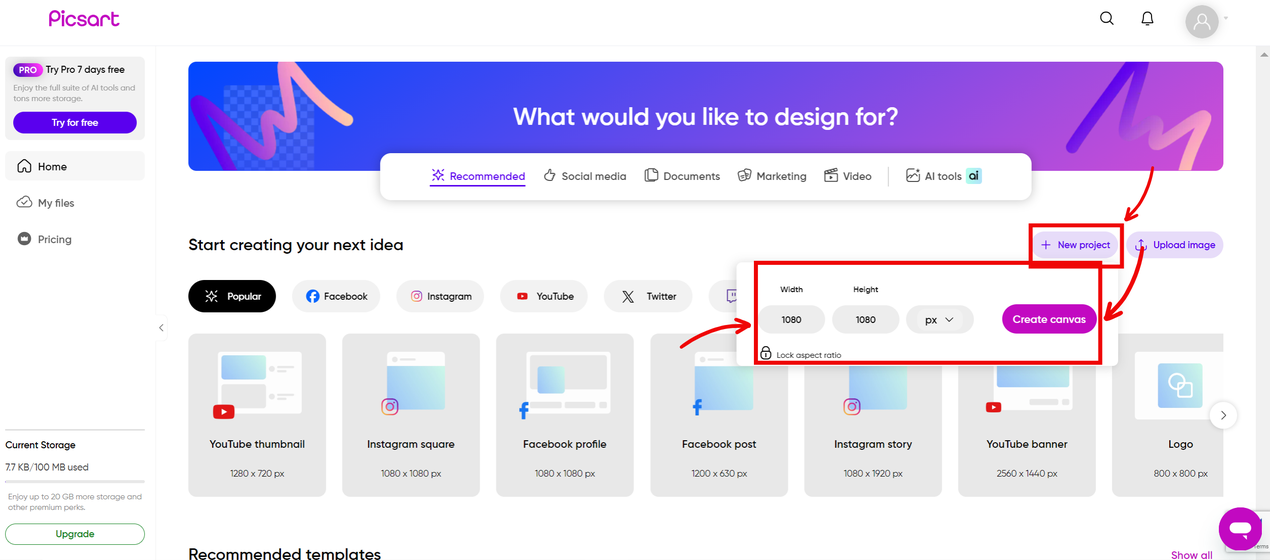The width and height of the screenshot is (1270, 560).
Task: Click the next arrow of template carousel
Action: tap(1224, 415)
